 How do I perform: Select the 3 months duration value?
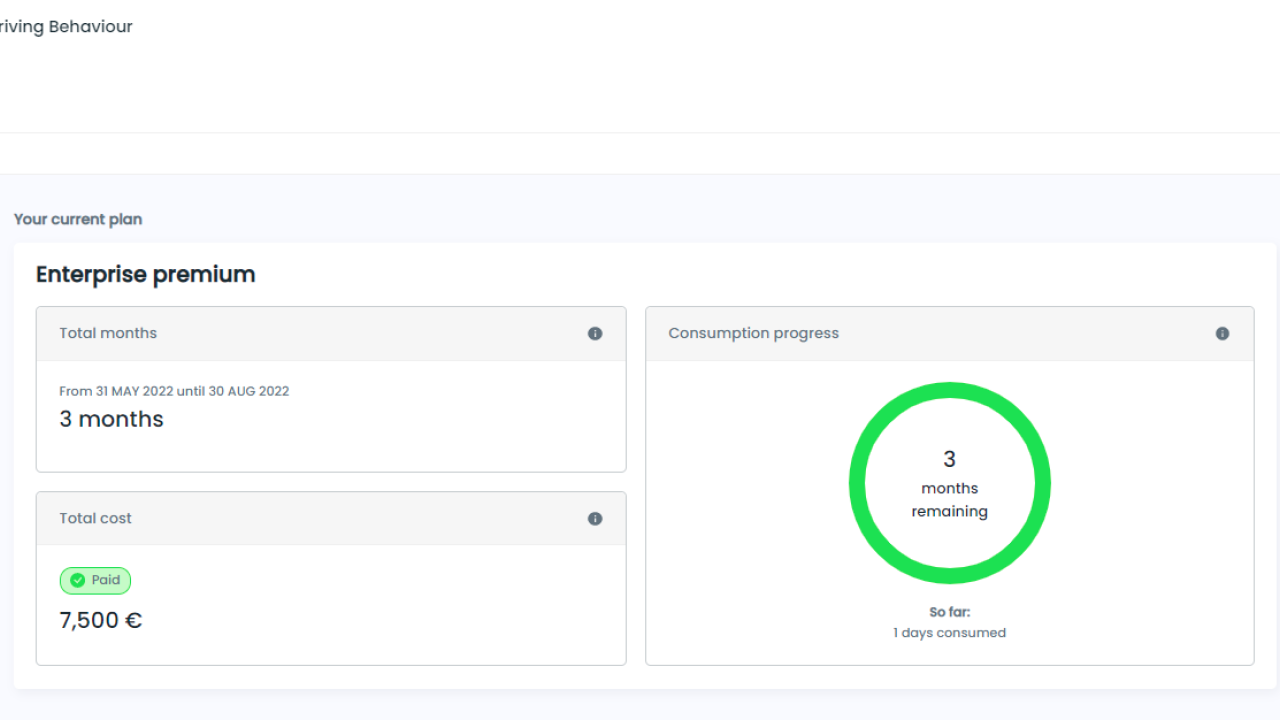pos(111,419)
